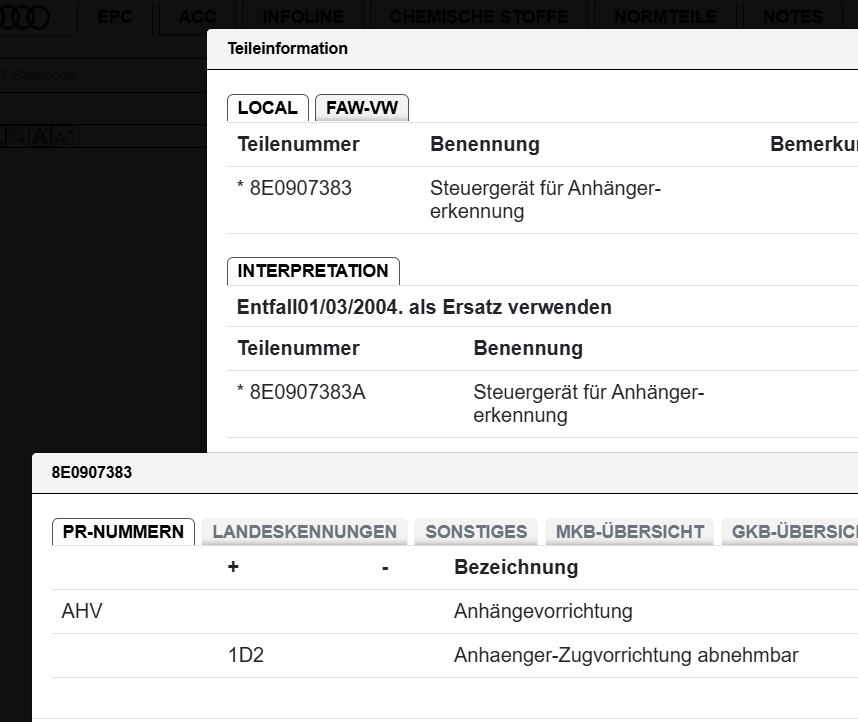Switch to the INFOLINE tab
The image size is (858, 722).
click(303, 17)
